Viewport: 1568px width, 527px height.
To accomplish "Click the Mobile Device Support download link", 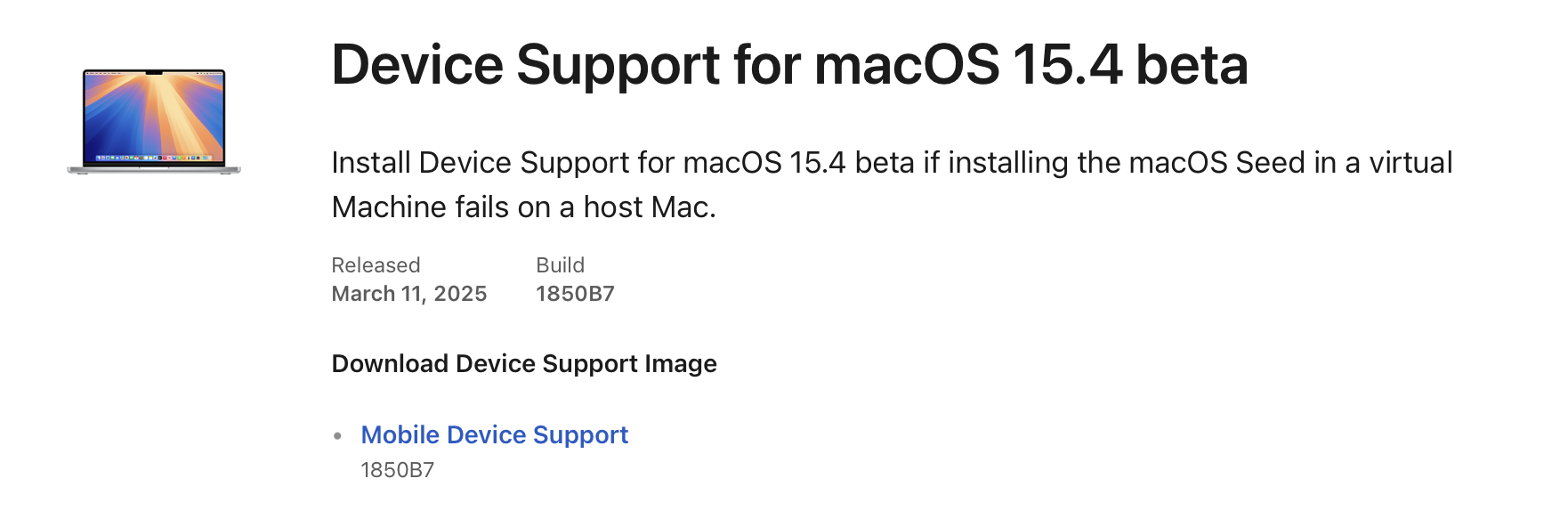I will point(494,434).
